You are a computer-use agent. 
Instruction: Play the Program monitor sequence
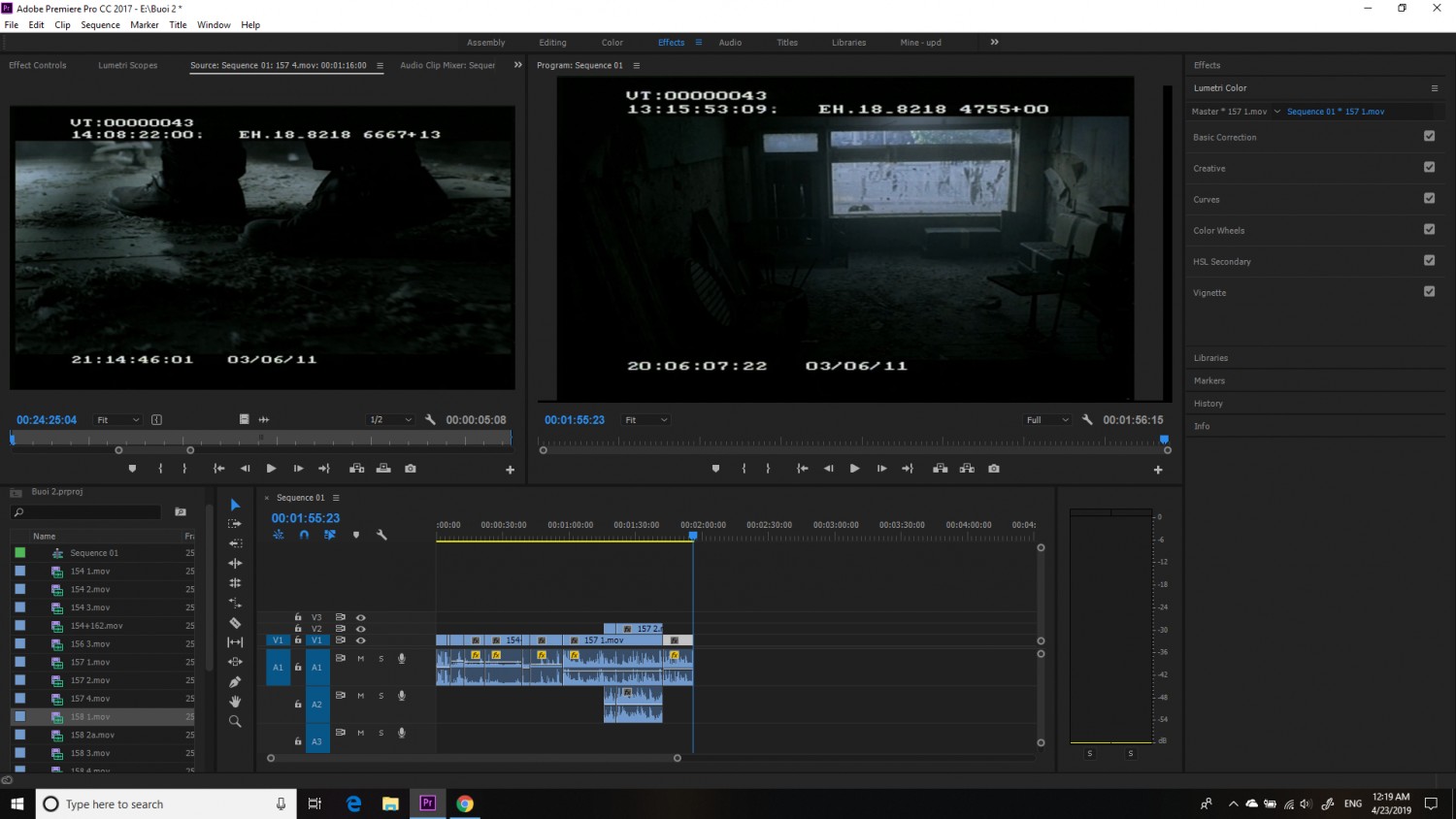pyautogui.click(x=855, y=469)
